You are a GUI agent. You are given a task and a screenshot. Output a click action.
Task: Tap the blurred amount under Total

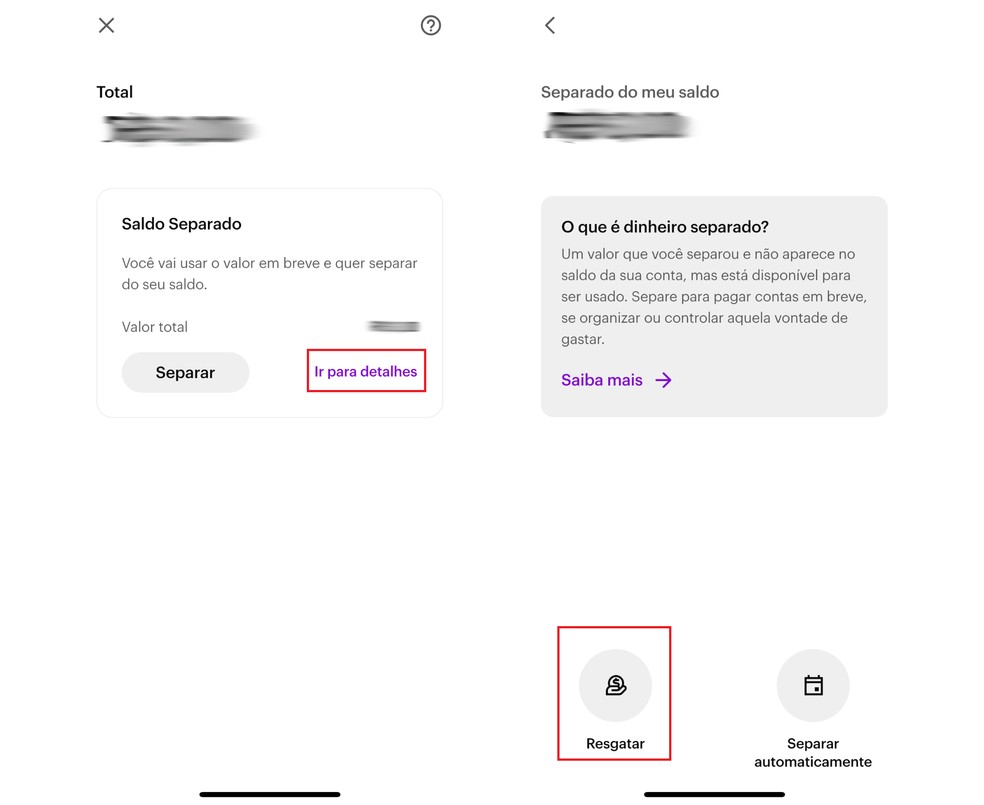click(x=178, y=130)
